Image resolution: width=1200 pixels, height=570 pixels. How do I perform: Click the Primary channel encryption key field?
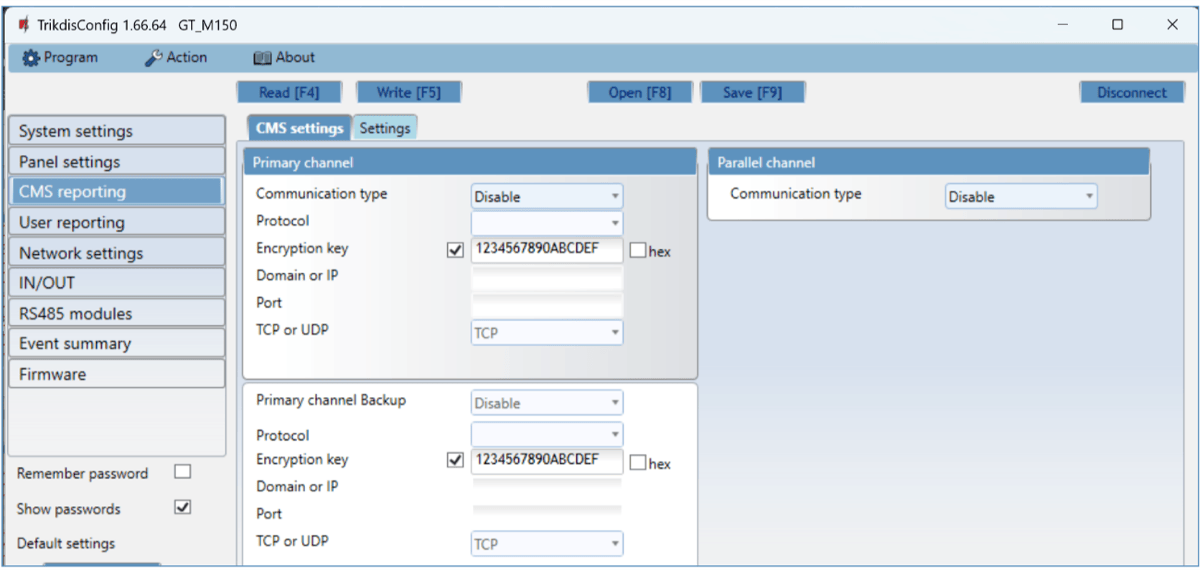click(x=546, y=249)
